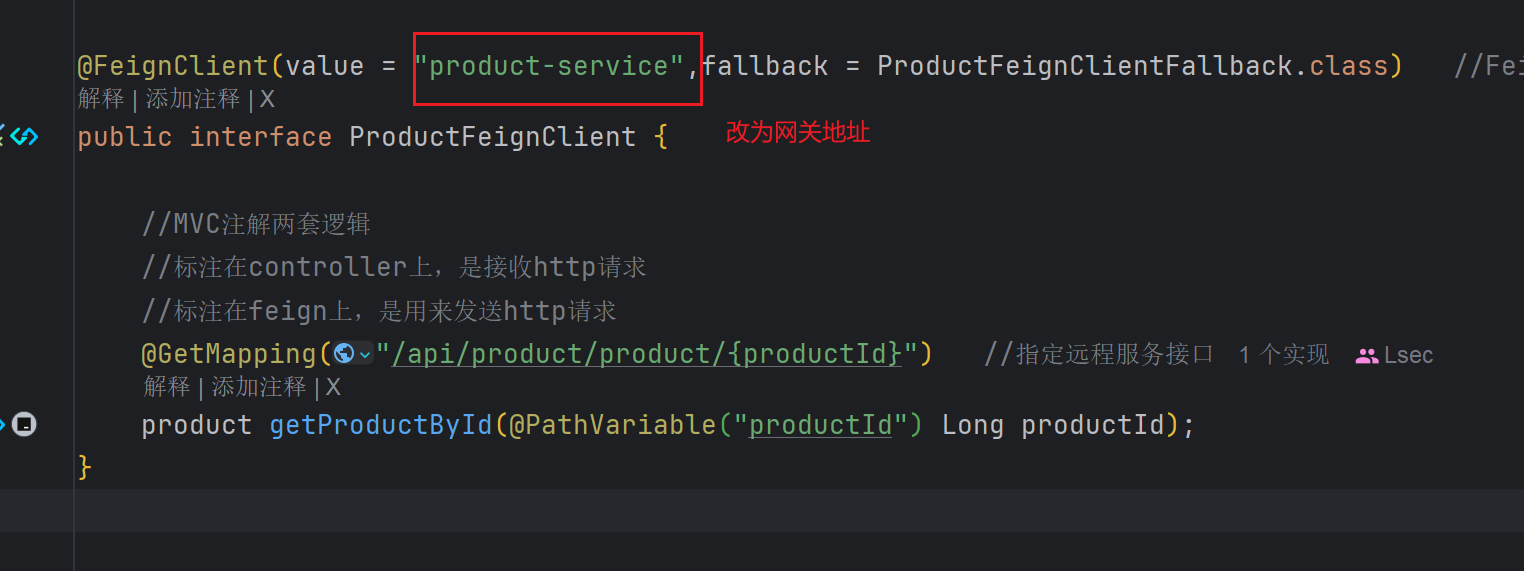The width and height of the screenshot is (1524, 571).
Task: Click the @GetMapping annotation
Action: [229, 354]
